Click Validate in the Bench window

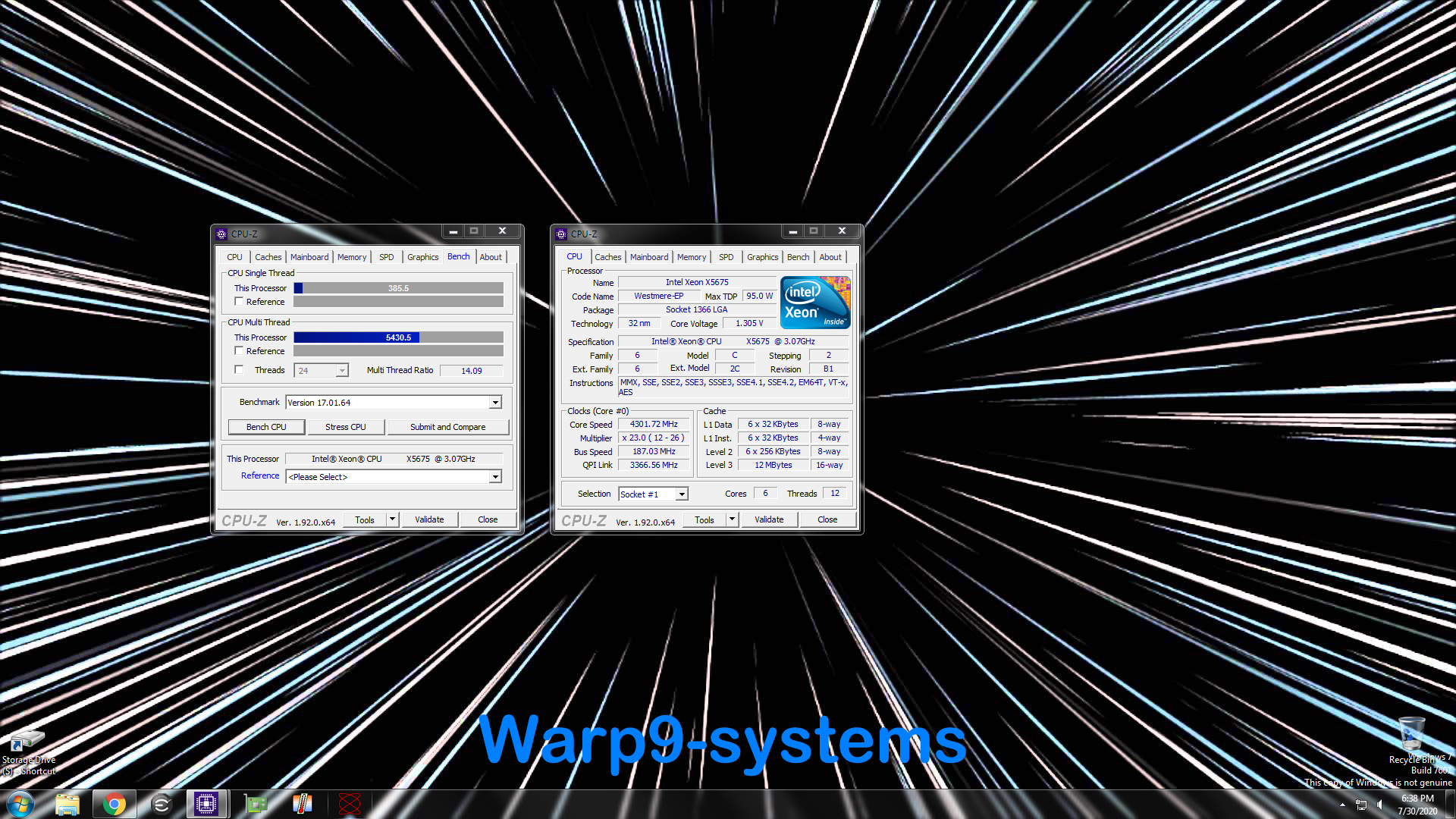429,519
